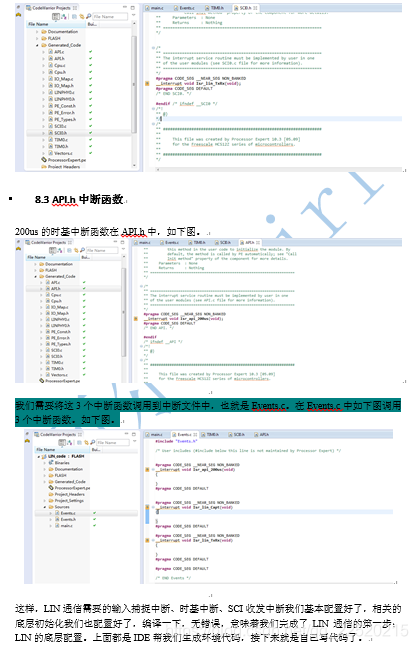Select TIM0.h tab in the SCI0.h screenshot
This screenshot has height=649, width=418.
click(214, 8)
